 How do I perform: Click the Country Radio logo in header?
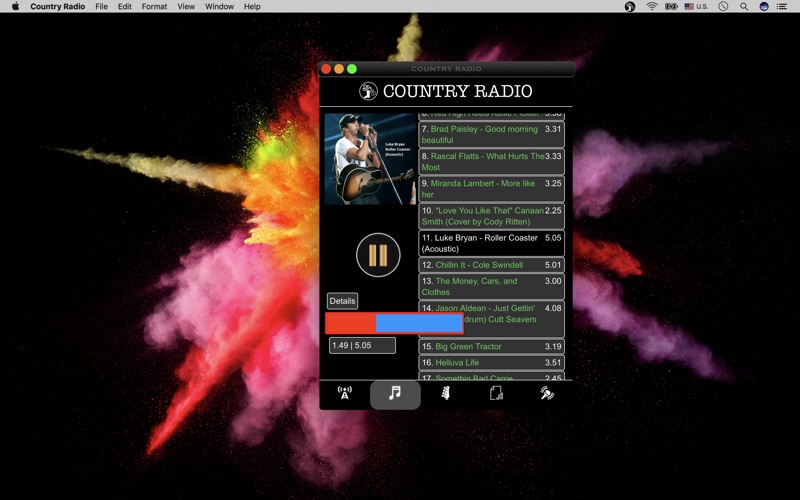[368, 91]
